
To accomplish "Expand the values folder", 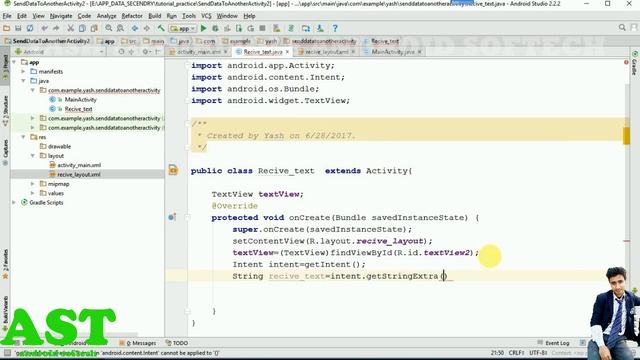I will [x=33, y=193].
